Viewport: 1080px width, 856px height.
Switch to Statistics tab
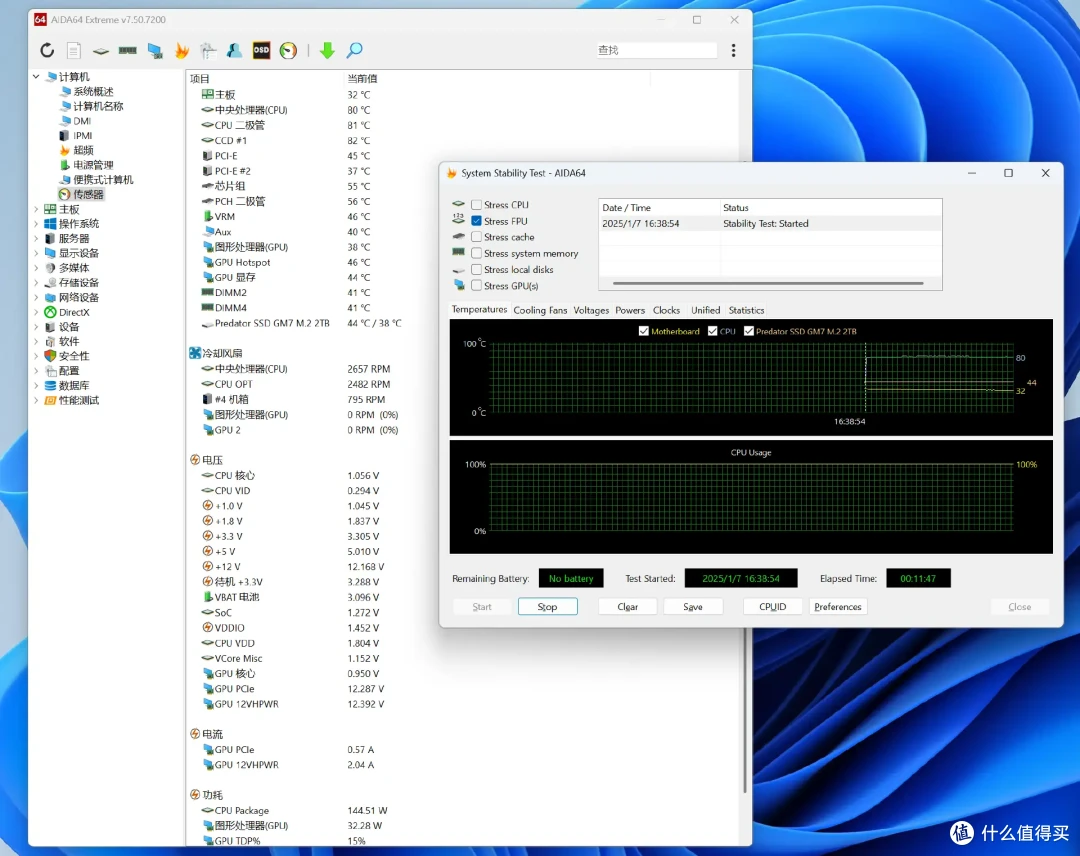point(746,311)
